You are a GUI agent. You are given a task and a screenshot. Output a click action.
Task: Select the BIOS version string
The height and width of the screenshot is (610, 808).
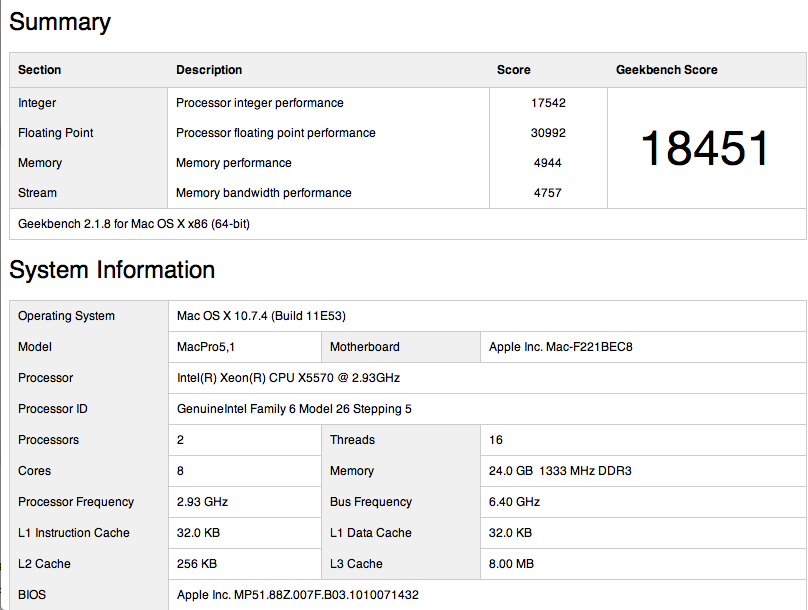click(298, 595)
